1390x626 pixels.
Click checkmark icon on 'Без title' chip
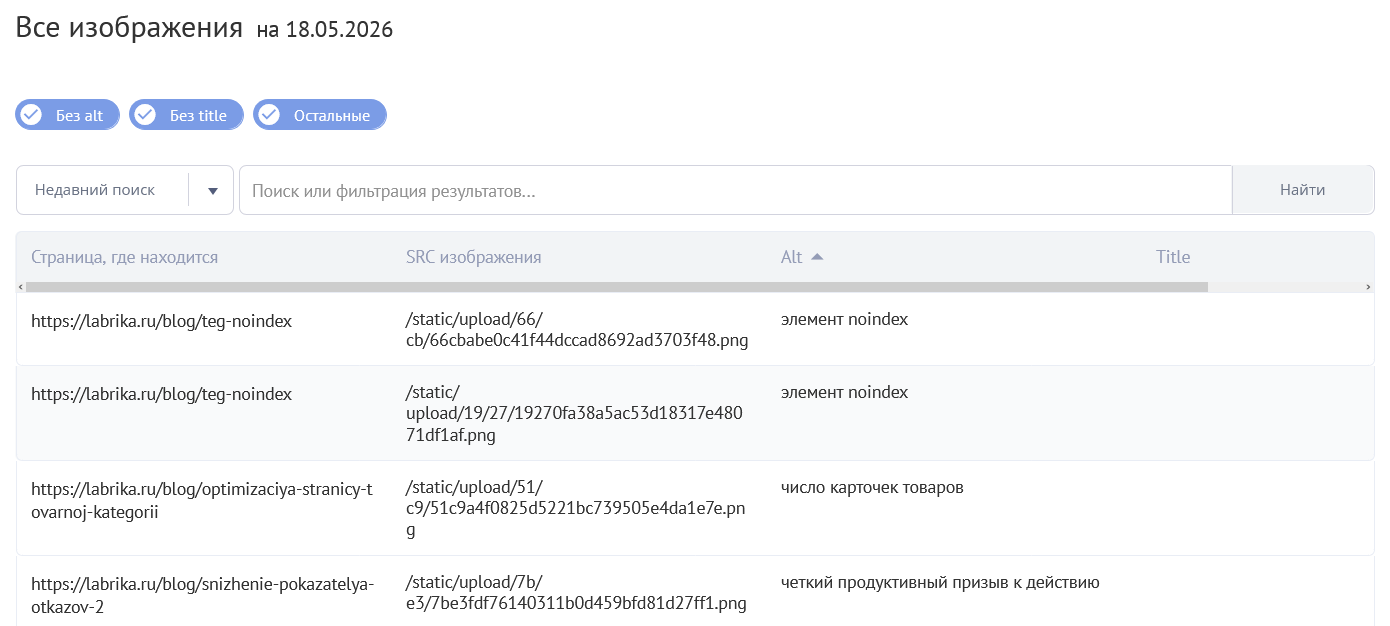pyautogui.click(x=145, y=115)
